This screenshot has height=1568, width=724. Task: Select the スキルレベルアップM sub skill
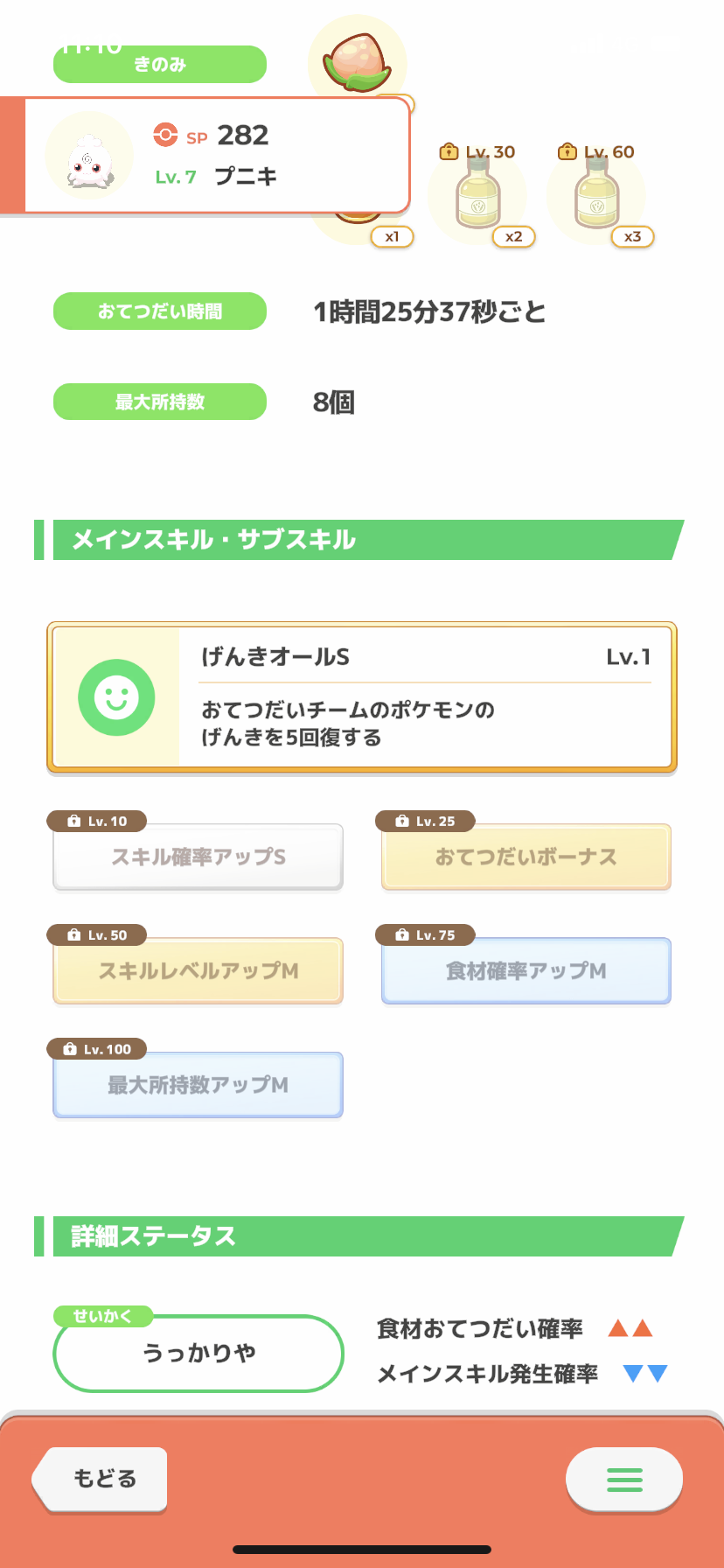tap(198, 970)
